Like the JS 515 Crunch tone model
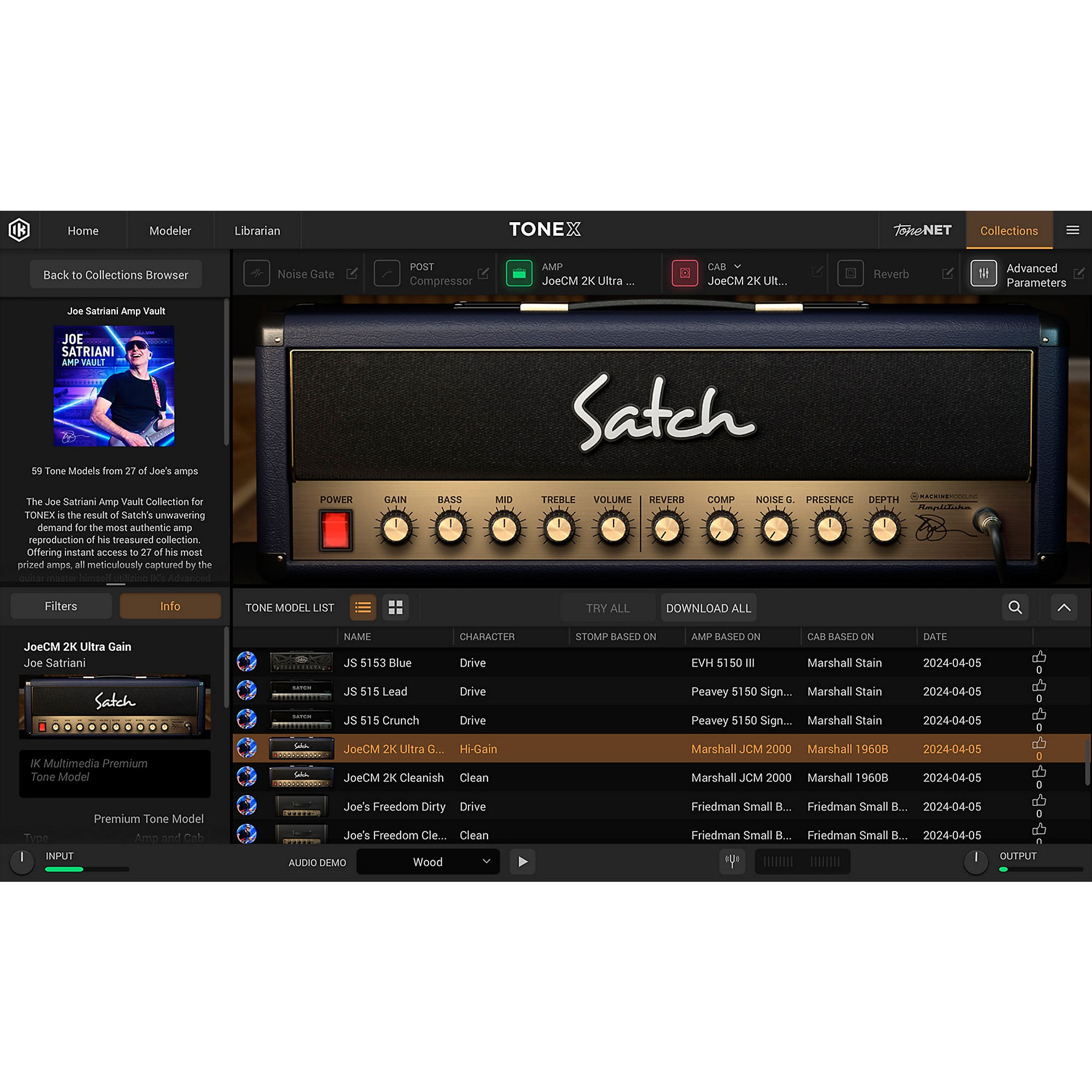The height and width of the screenshot is (1092, 1092). tap(1039, 714)
